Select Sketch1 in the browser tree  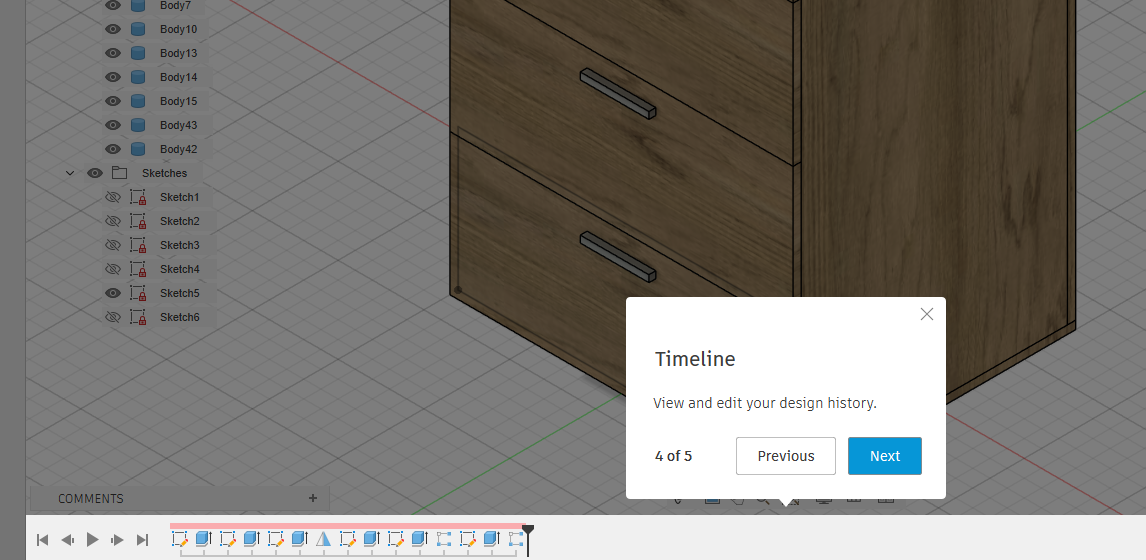point(180,197)
